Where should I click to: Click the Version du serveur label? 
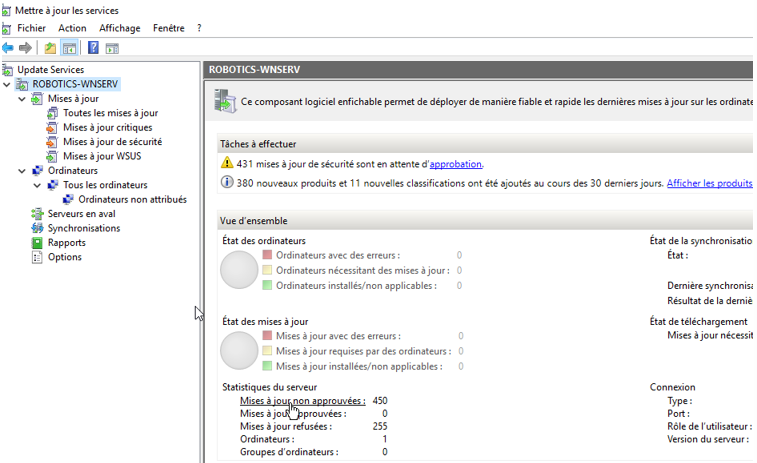click(710, 439)
